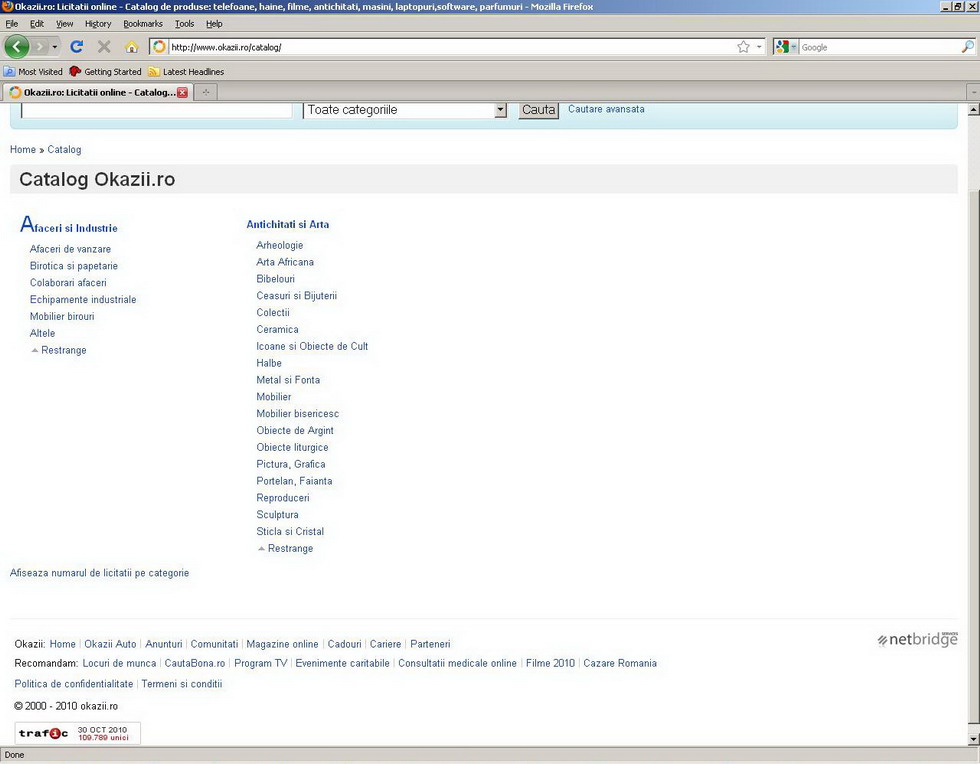The width and height of the screenshot is (980, 764).
Task: Go to the Firefox Home page icon
Action: click(131, 47)
